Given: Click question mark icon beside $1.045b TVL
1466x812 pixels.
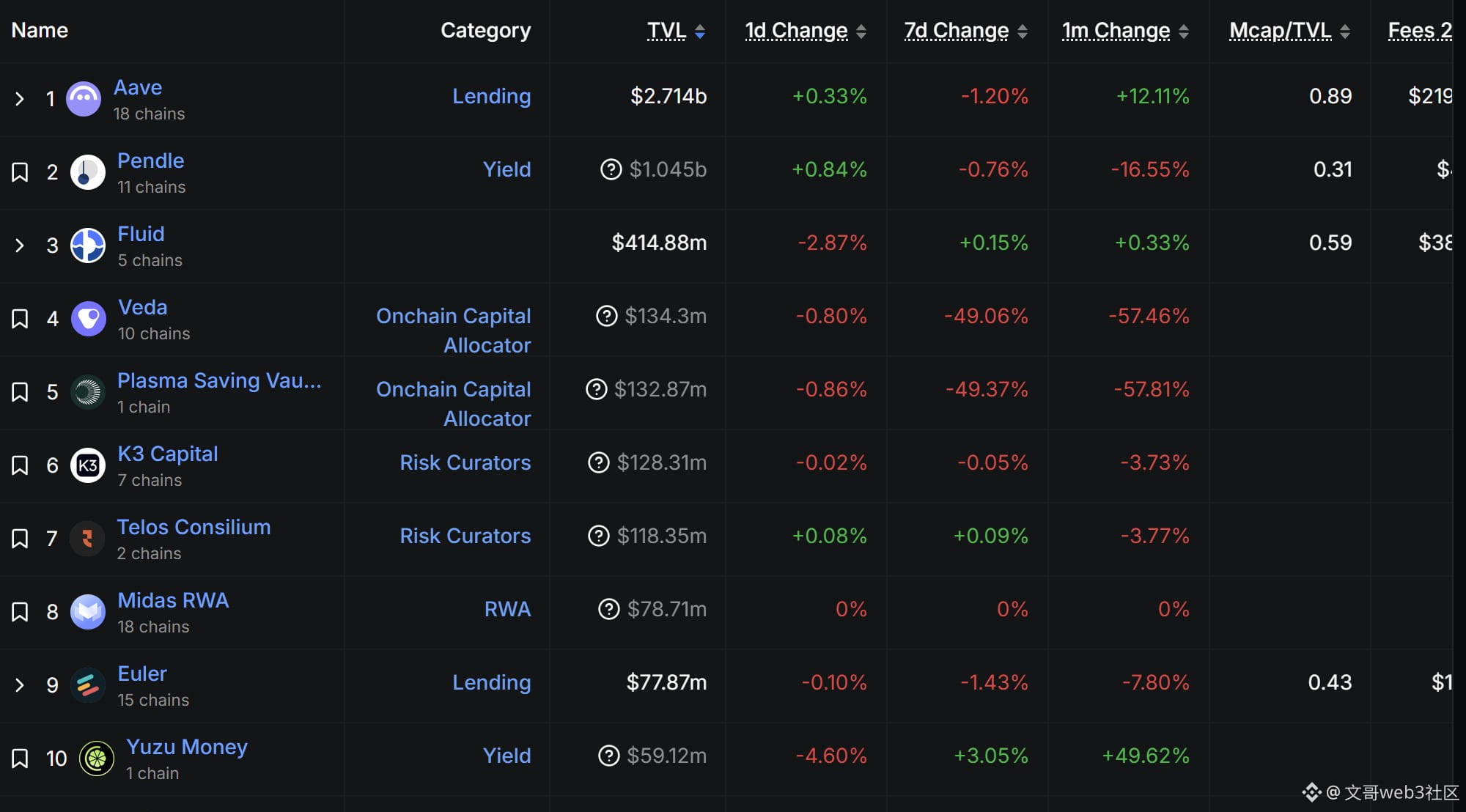Looking at the screenshot, I should click(x=611, y=169).
